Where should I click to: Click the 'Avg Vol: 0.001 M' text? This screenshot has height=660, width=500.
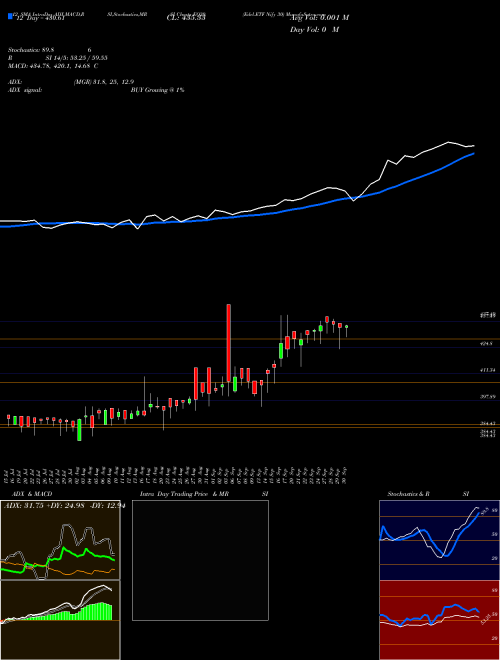click(319, 18)
